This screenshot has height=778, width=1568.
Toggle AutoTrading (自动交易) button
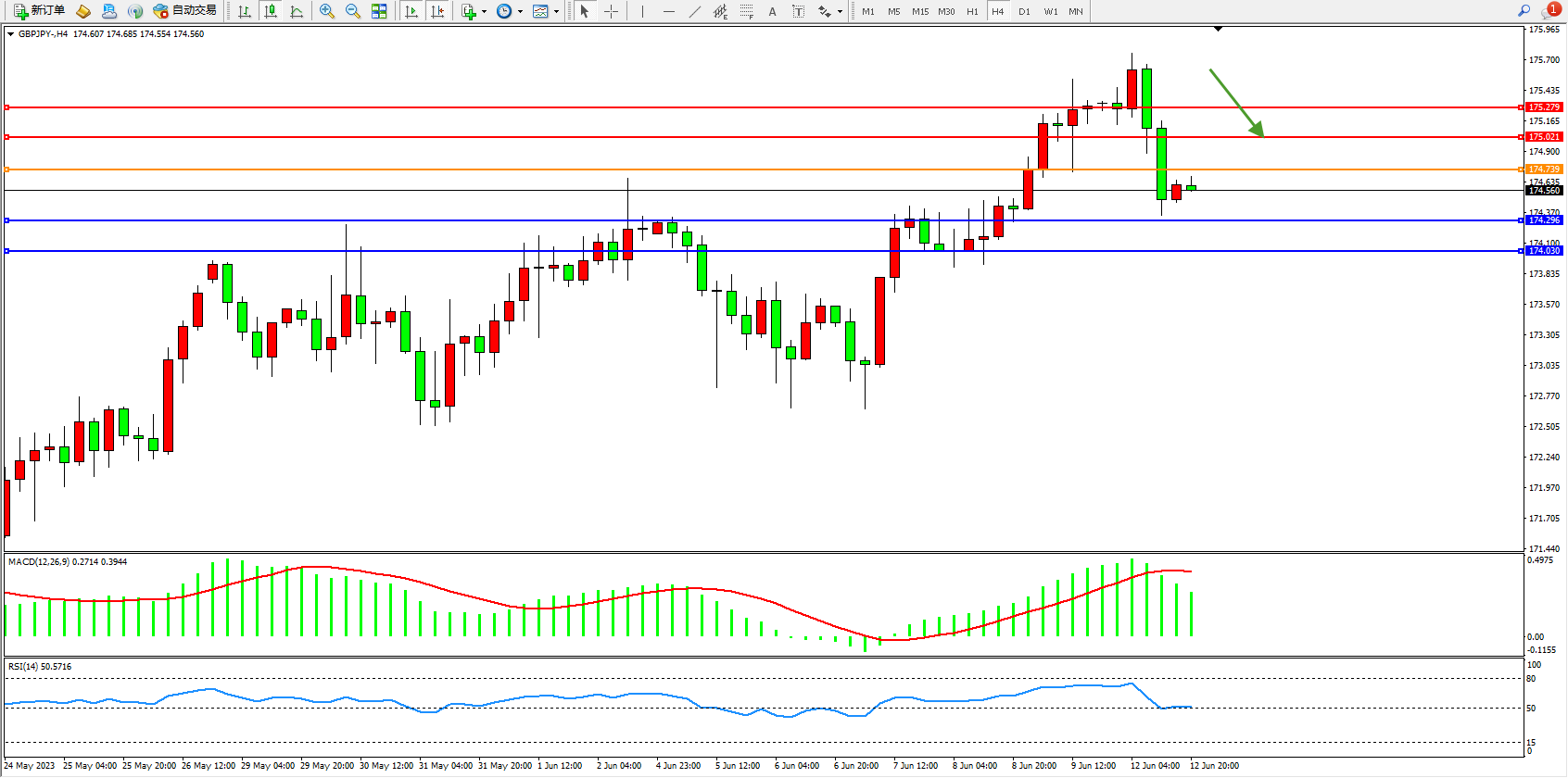[185, 11]
